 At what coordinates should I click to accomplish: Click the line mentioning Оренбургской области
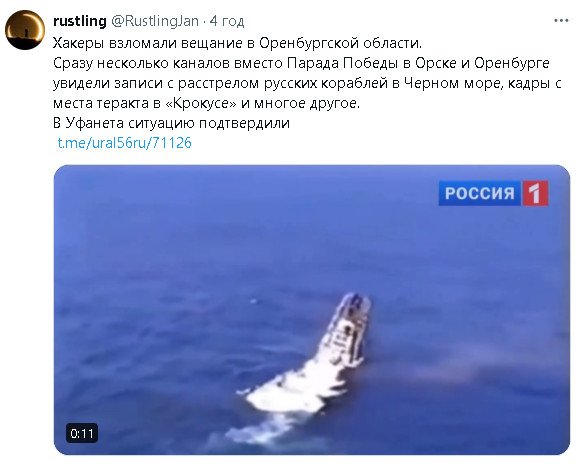tap(237, 43)
